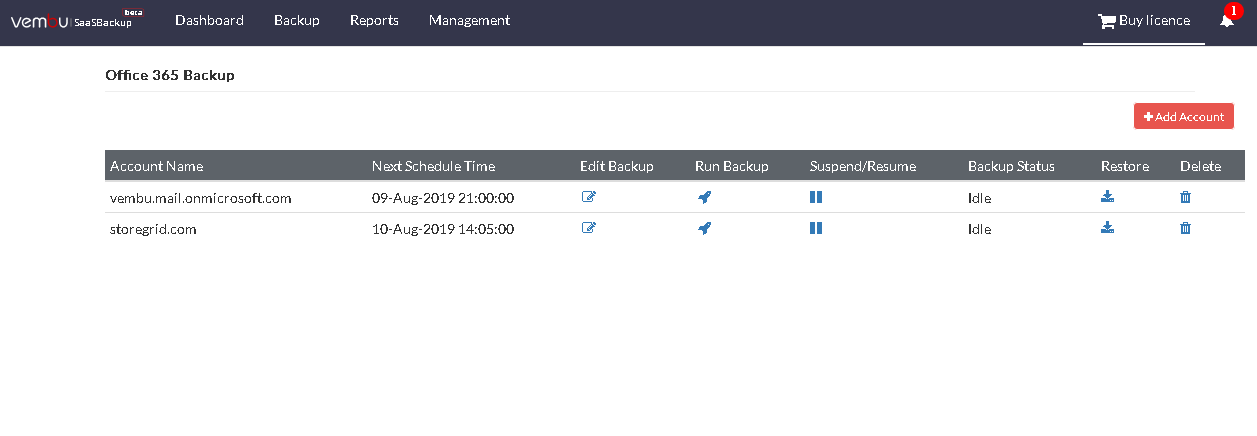Restore data for vembu.mail.onmicrosoft.com

coord(1108,197)
